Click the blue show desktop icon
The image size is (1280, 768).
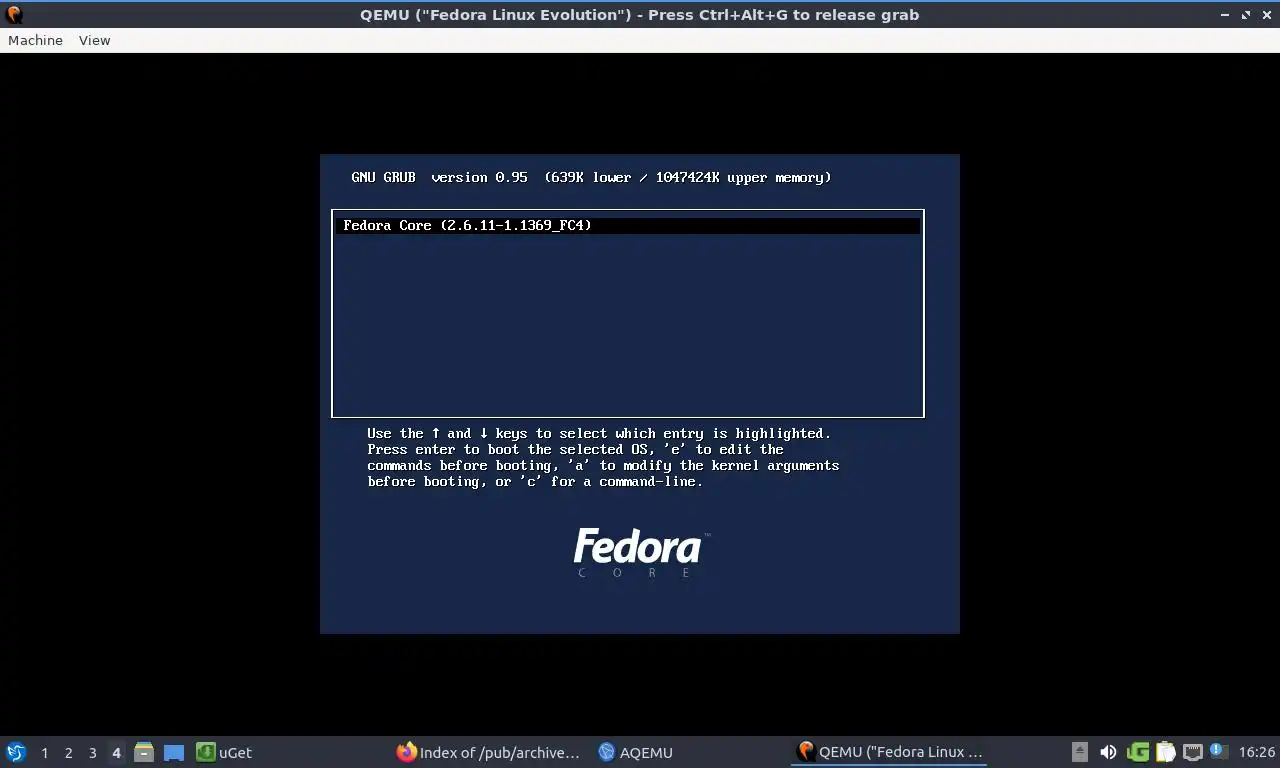[x=174, y=752]
